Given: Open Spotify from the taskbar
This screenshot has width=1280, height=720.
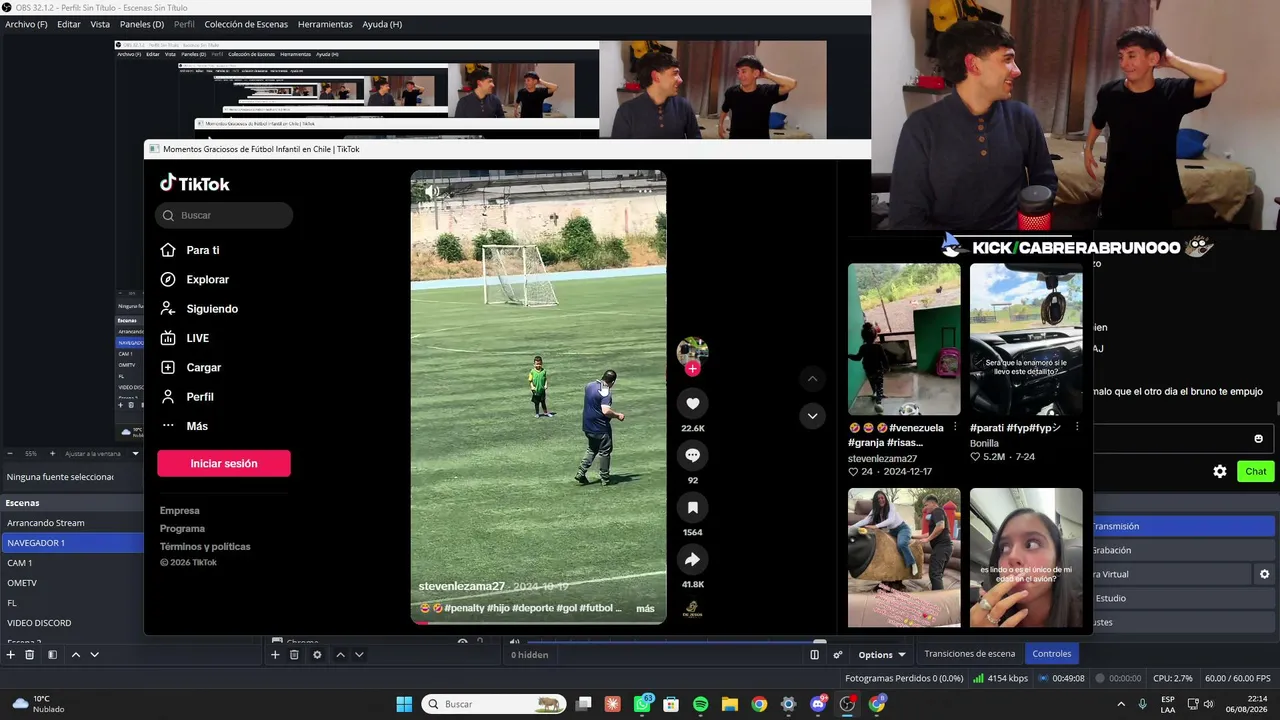Looking at the screenshot, I should coord(700,704).
